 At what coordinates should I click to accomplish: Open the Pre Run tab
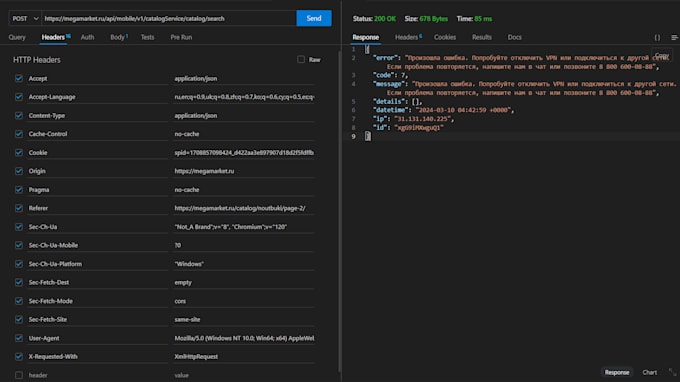coord(181,37)
